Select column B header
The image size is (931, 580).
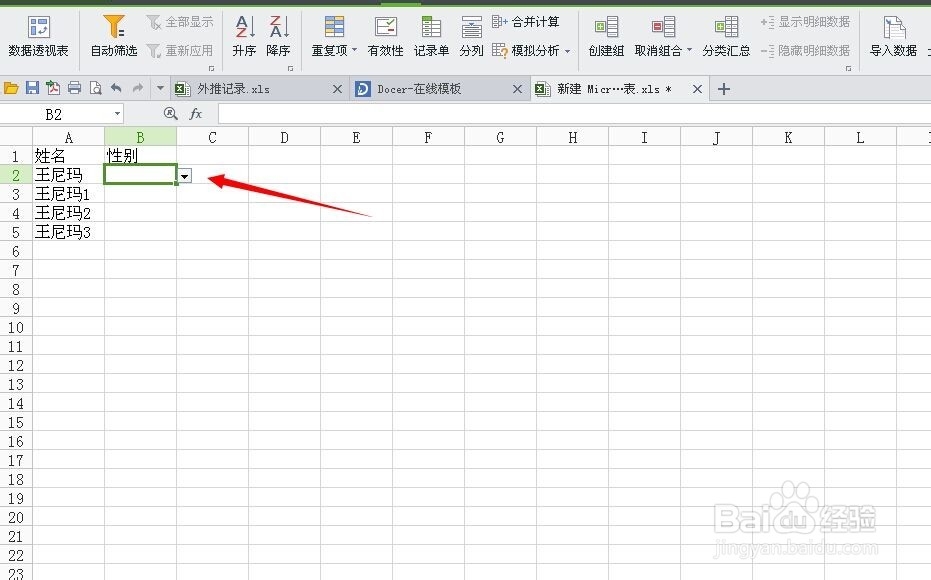pyautogui.click(x=140, y=138)
